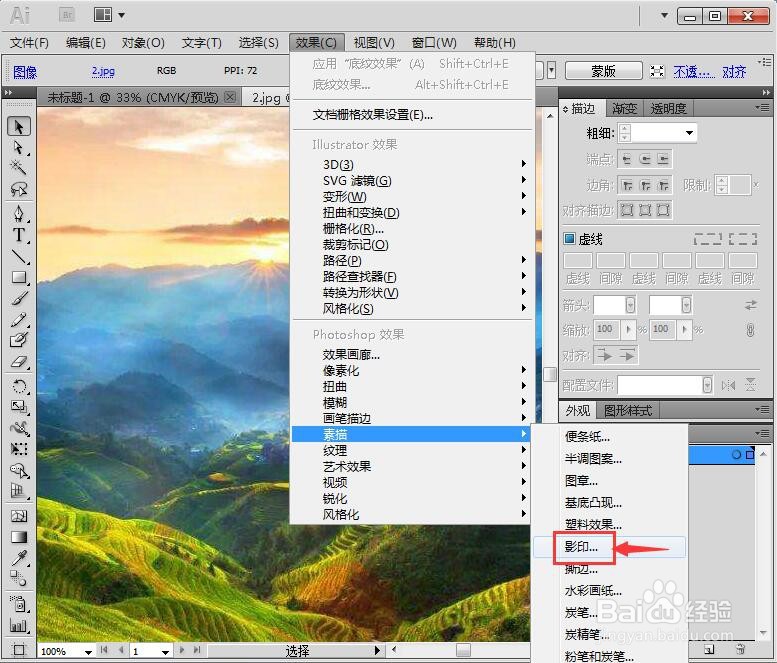Select the Eraser tool
Image resolution: width=777 pixels, height=663 pixels.
[19, 362]
